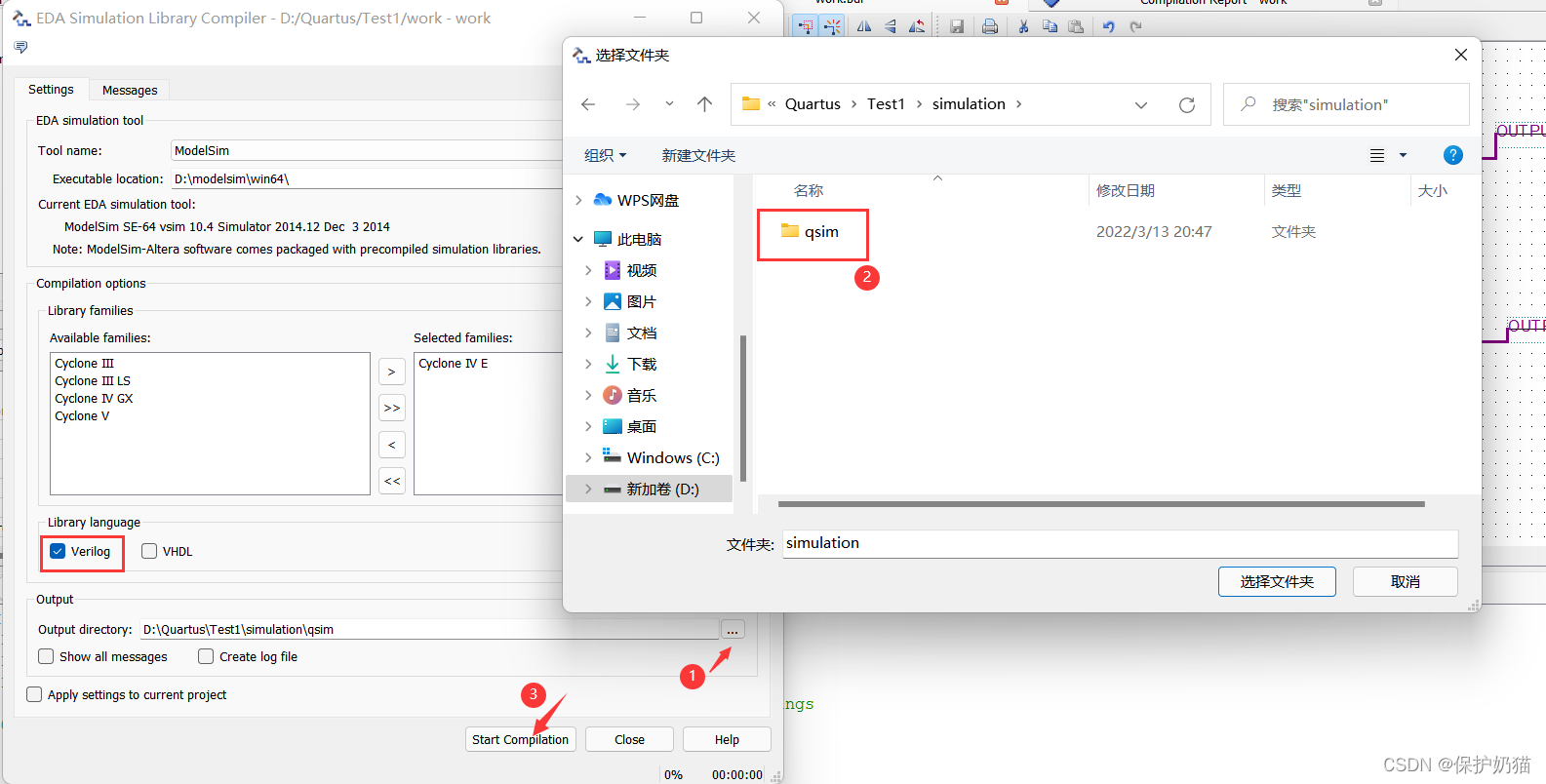Screen dimensions: 1546x784
Task: Click the 搜索"simulation" search box
Action: (x=1346, y=104)
